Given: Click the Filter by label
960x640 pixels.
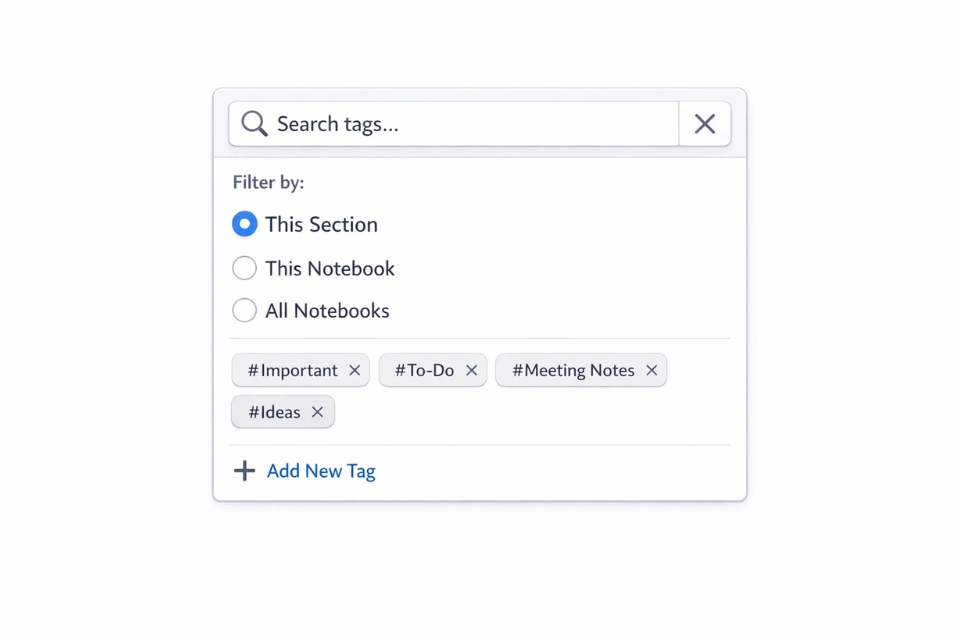Looking at the screenshot, I should [268, 182].
